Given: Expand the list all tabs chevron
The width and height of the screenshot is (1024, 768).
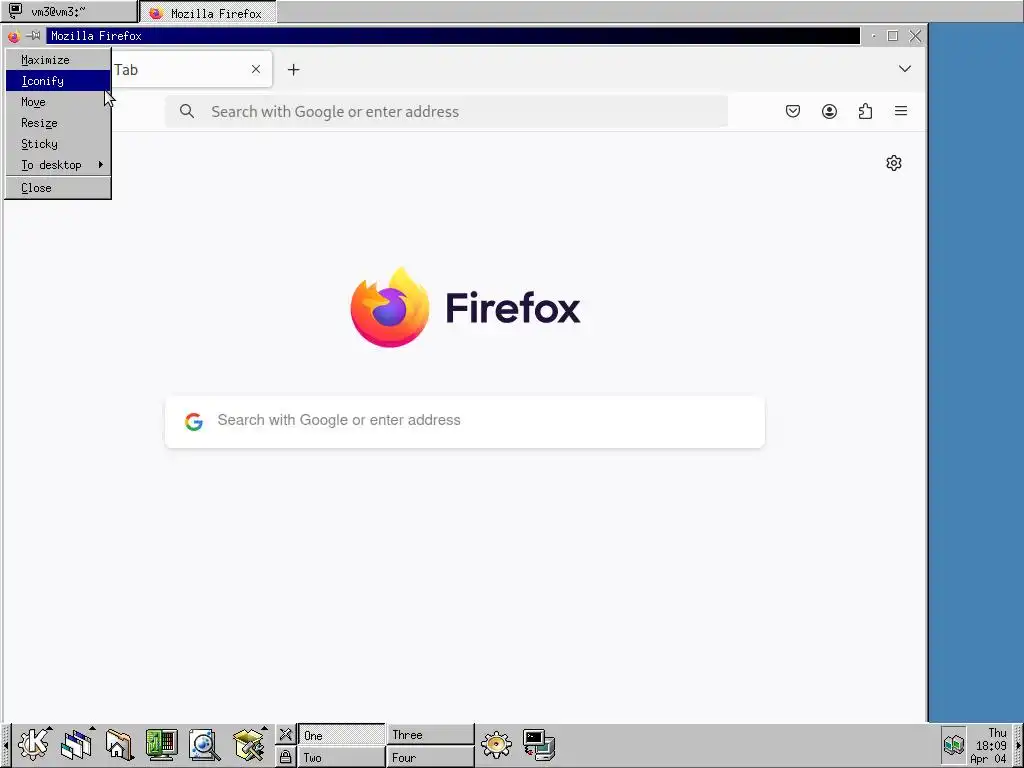Looking at the screenshot, I should point(904,69).
